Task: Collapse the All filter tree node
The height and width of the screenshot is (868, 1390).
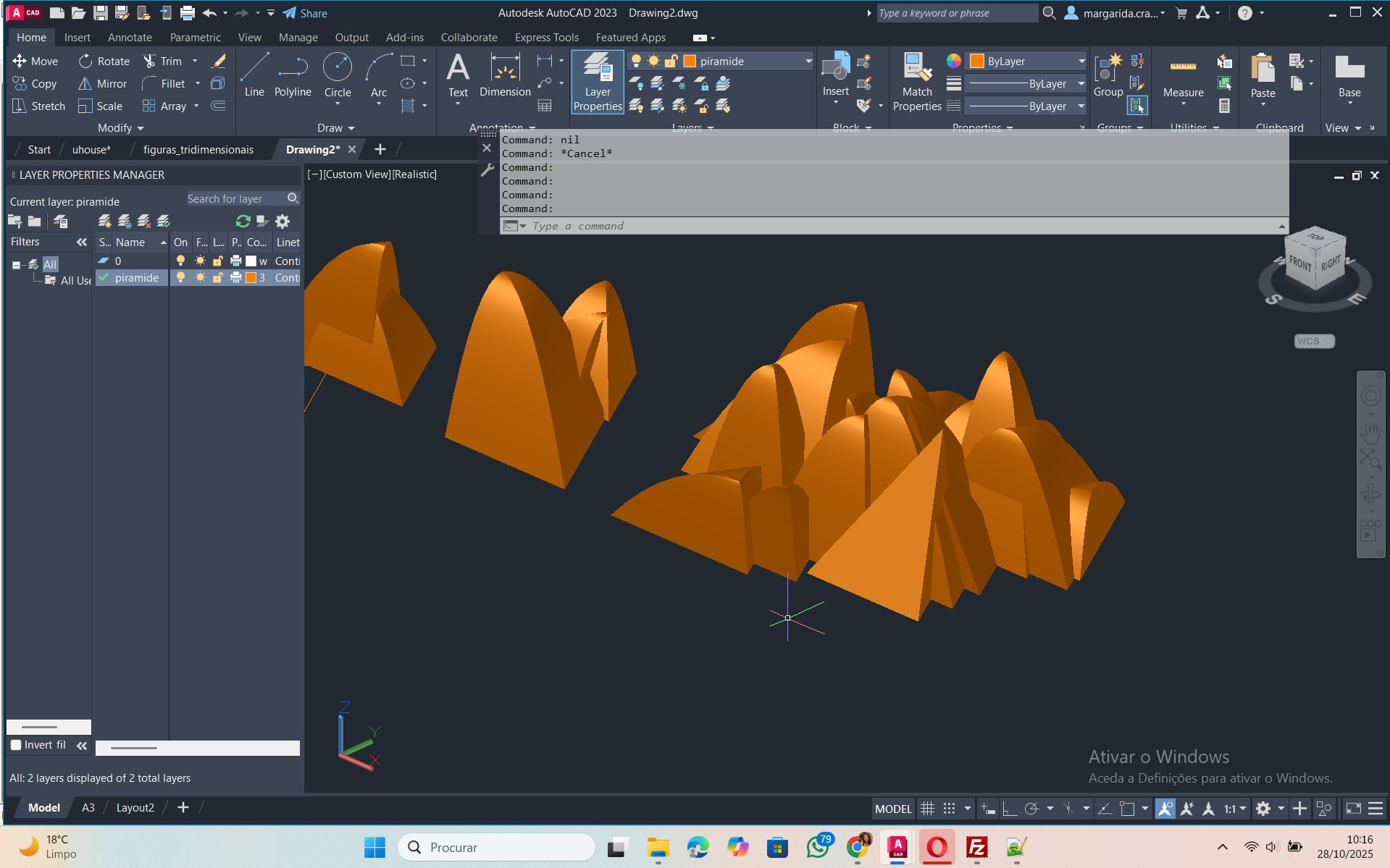Action: pyautogui.click(x=16, y=265)
